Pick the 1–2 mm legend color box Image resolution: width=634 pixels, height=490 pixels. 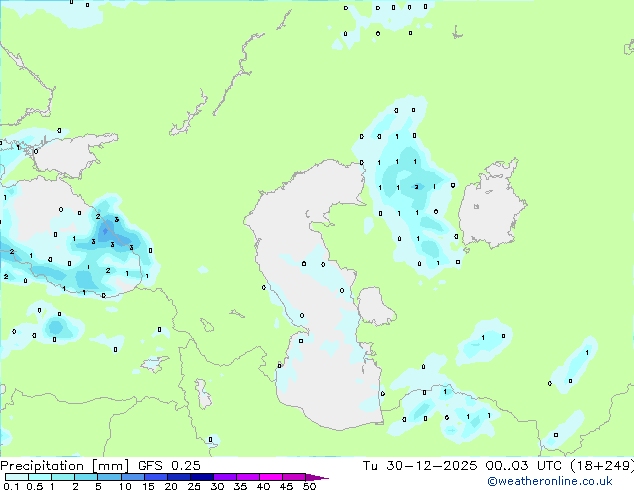(63, 477)
